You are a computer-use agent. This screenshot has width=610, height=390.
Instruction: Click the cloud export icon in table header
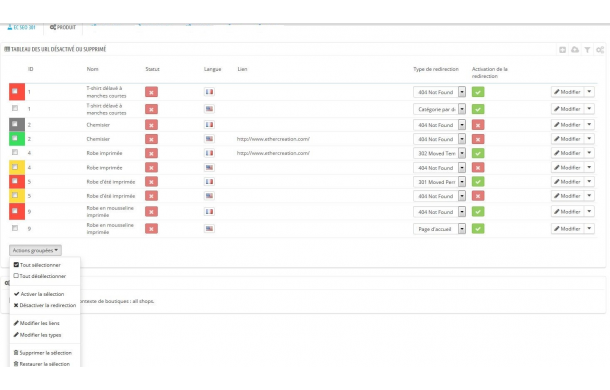click(x=575, y=50)
